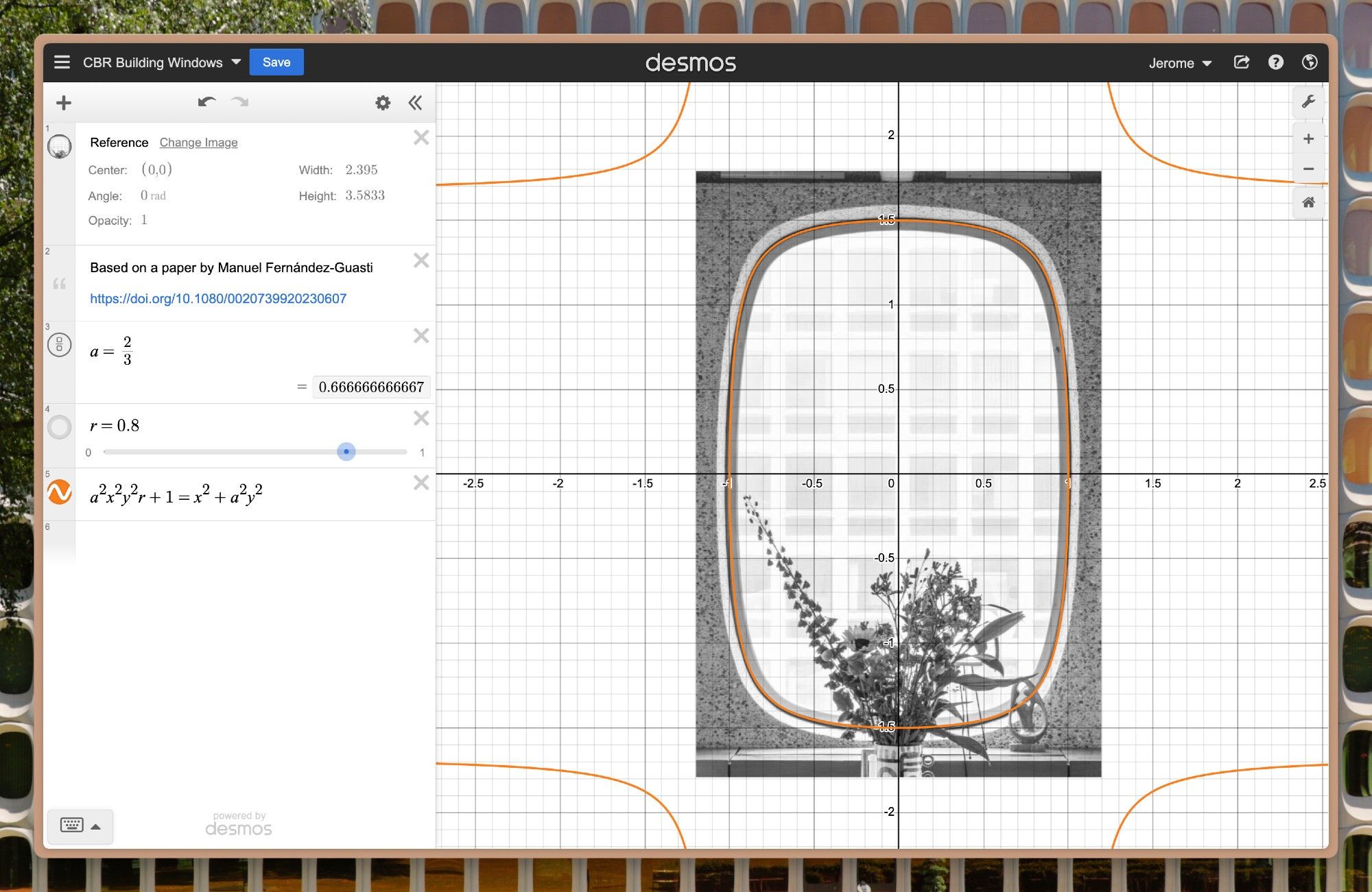The width and height of the screenshot is (1372, 892).
Task: Open the expression list settings gear
Action: click(x=383, y=103)
